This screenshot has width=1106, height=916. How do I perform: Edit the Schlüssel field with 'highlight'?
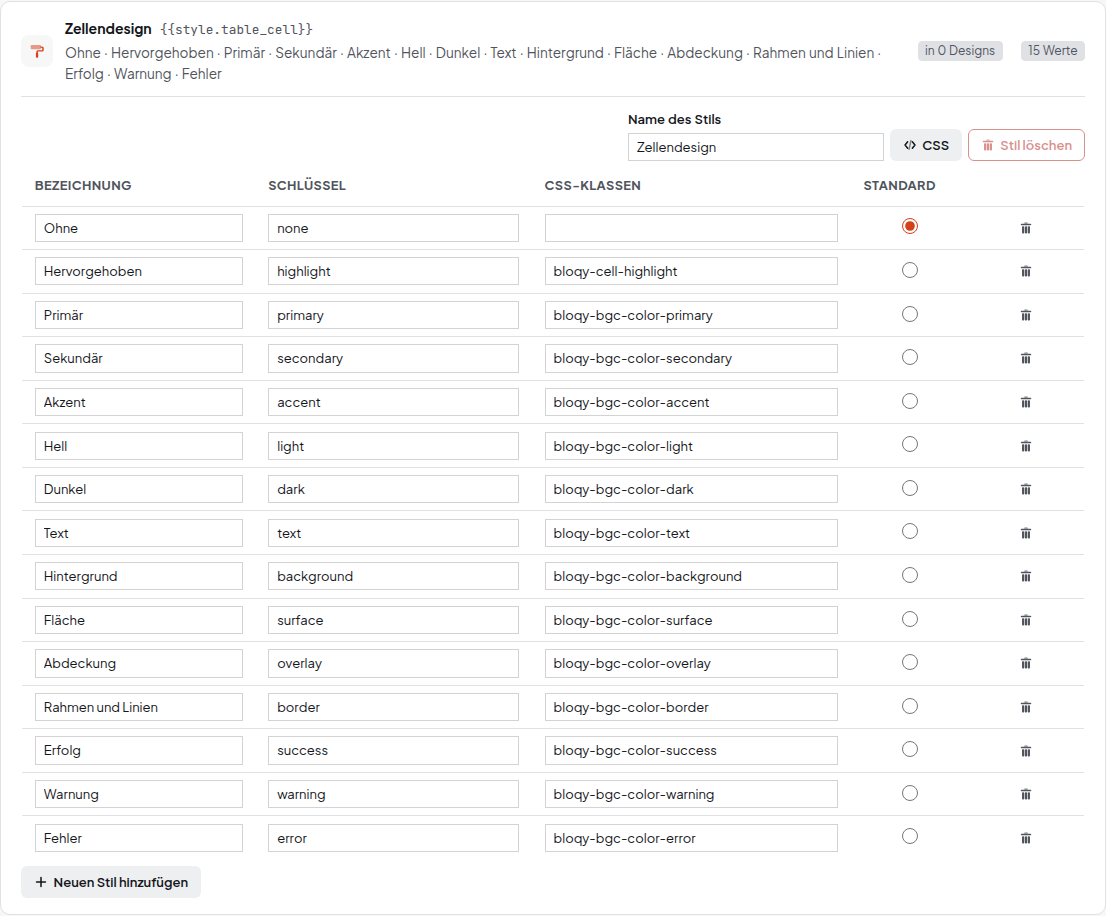pos(394,271)
